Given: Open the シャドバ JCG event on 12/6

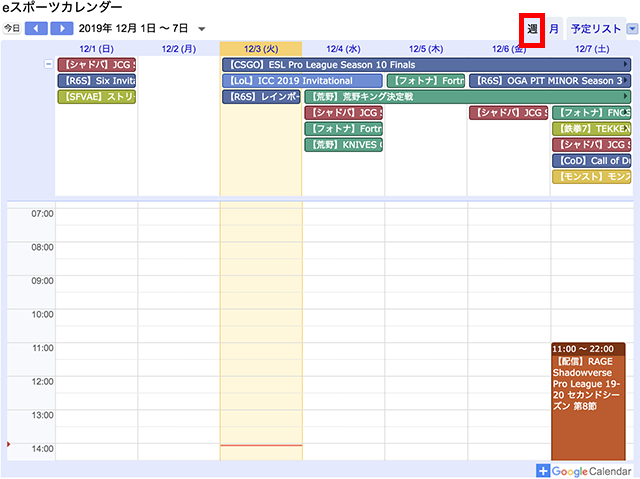Looking at the screenshot, I should click(508, 113).
